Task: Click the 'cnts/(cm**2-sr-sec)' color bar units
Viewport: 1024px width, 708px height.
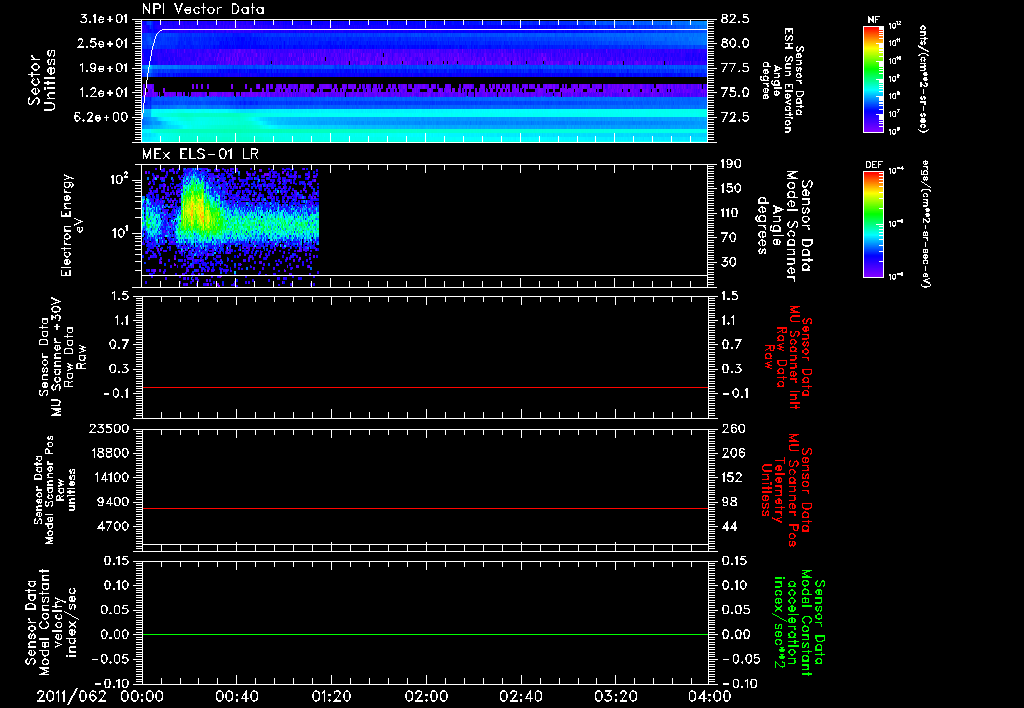Action: [x=923, y=78]
